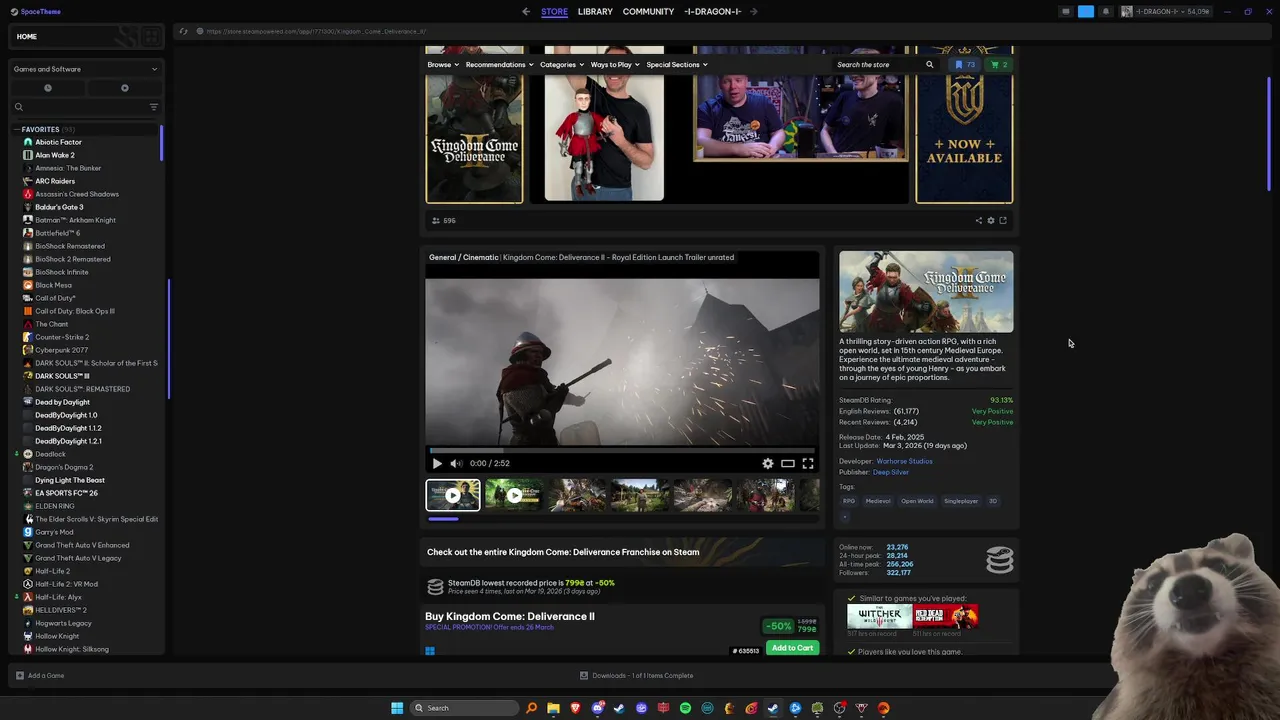Screen dimensions: 1280x720
Task: Open the library grid view icon beside HOME
Action: click(x=150, y=37)
